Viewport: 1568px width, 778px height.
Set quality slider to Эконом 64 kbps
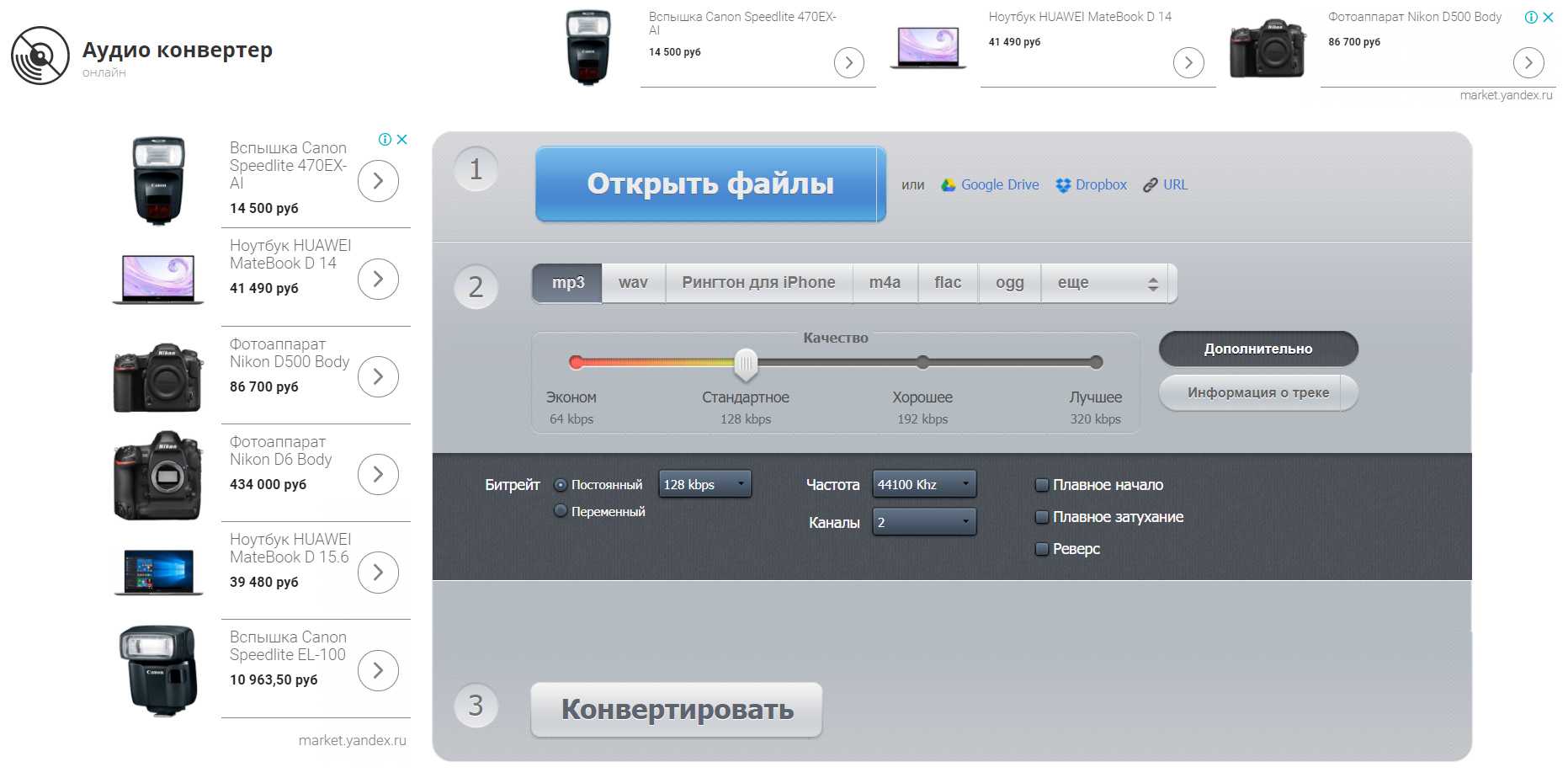[x=576, y=363]
